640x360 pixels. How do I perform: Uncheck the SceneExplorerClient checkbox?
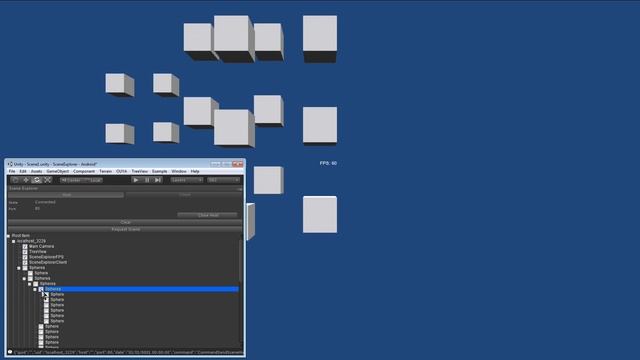click(25, 262)
